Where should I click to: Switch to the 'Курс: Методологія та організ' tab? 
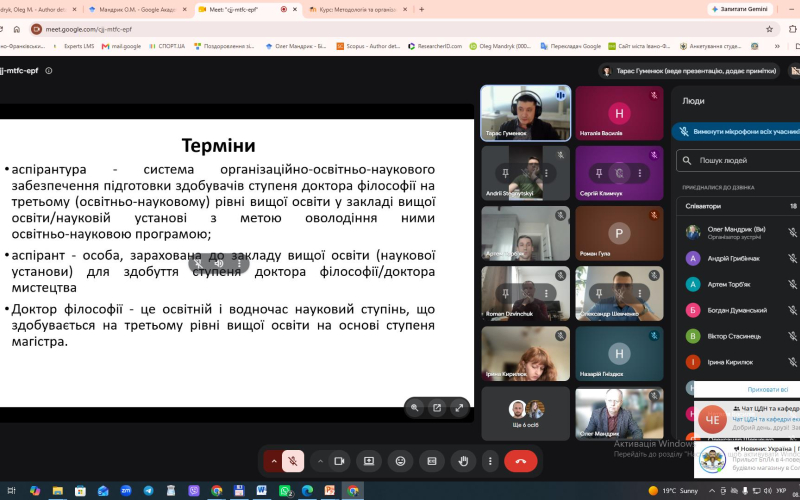tap(358, 9)
